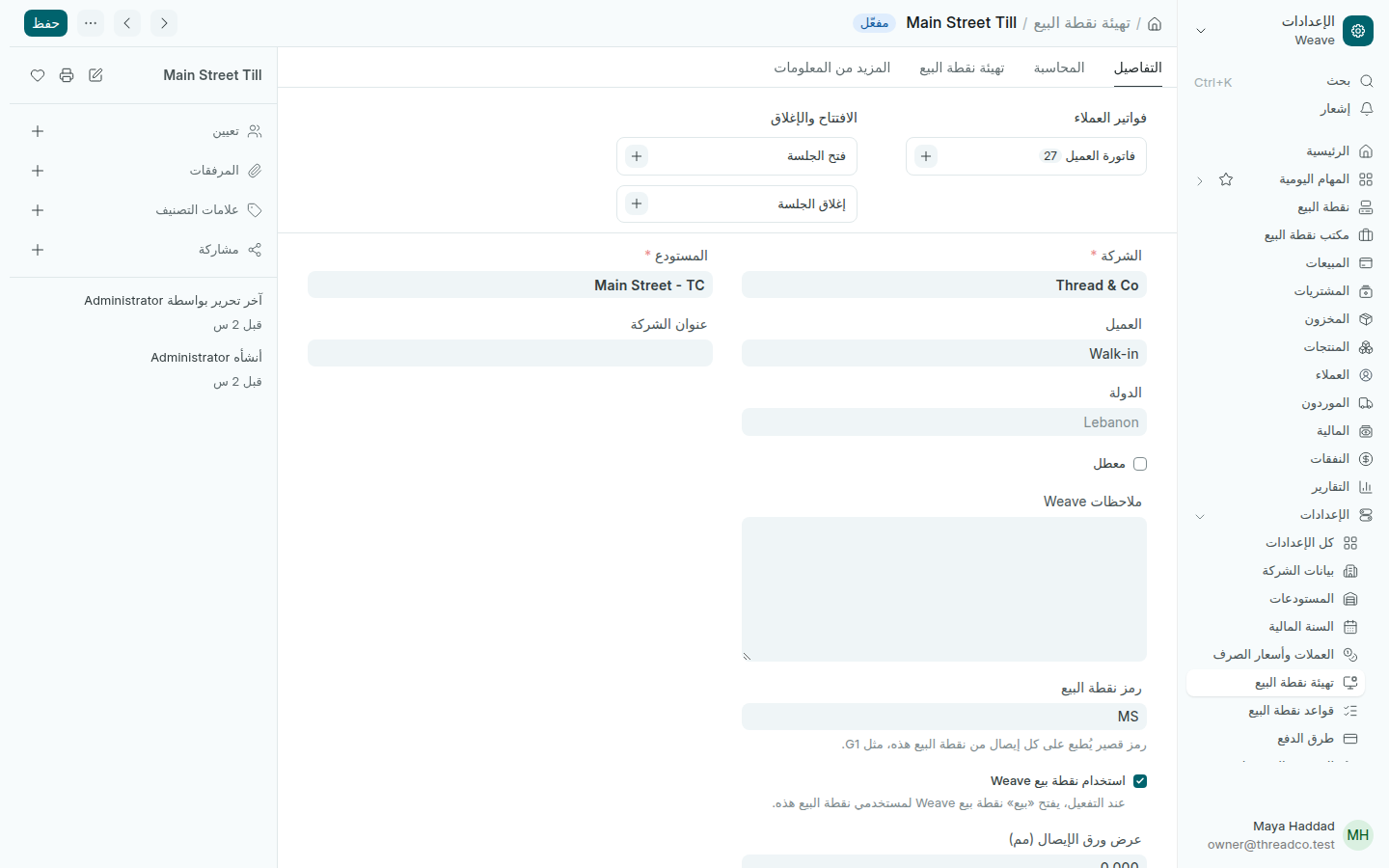Switch to المحاسبة tab
This screenshot has height=868, width=1389.
[1059, 68]
